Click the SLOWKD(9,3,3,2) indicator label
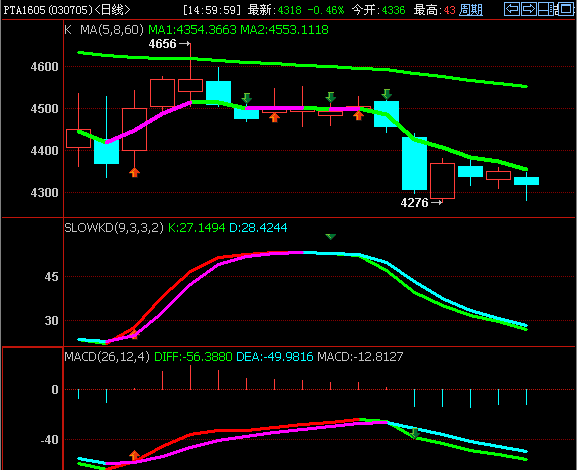Screen dimensions: 577x470 pyautogui.click(x=114, y=227)
